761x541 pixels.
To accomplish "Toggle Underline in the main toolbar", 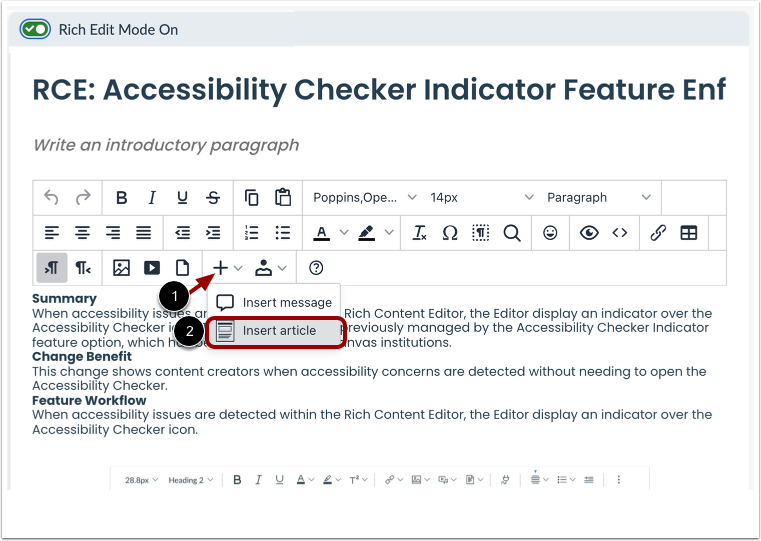I will pos(182,197).
